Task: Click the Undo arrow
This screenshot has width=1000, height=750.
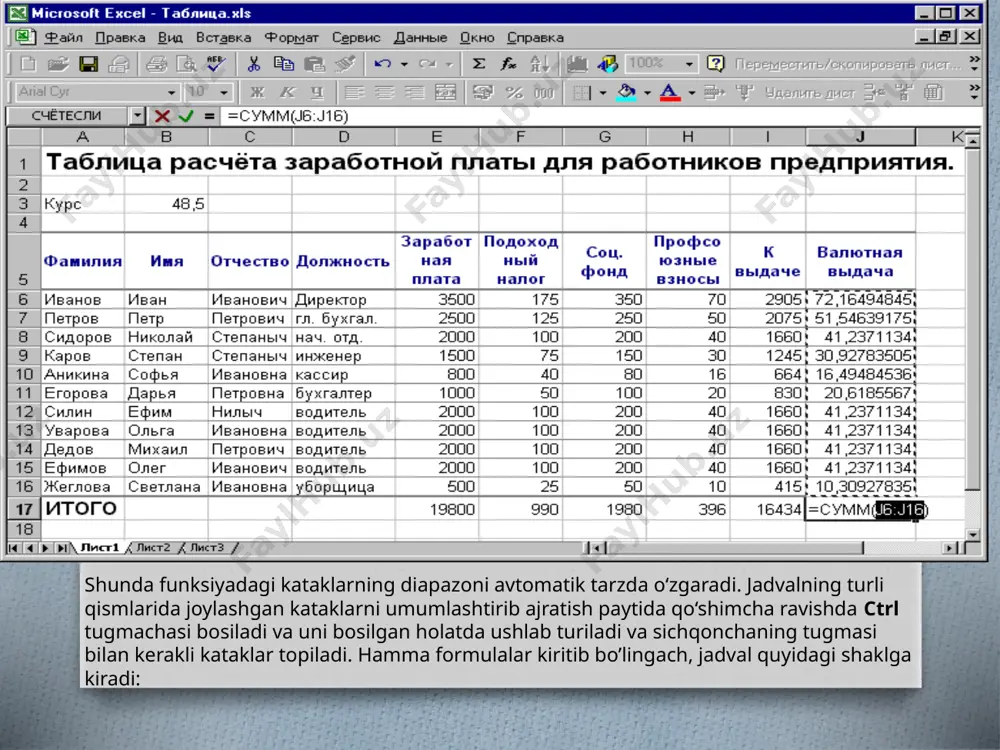Action: point(383,64)
